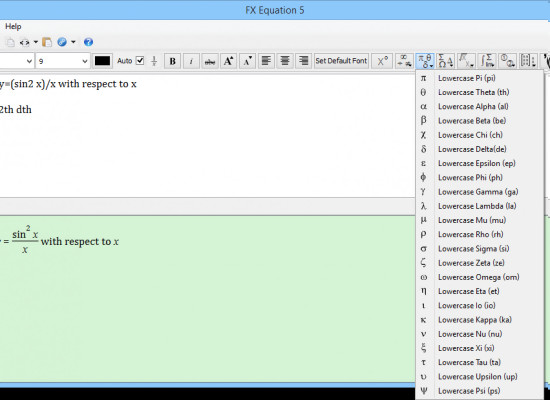Select Lowercase Omega (om) item
This screenshot has height=400, width=550.
tap(479, 277)
